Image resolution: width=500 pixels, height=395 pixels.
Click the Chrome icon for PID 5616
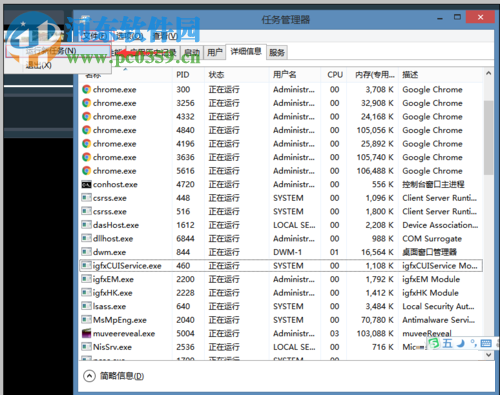click(86, 171)
